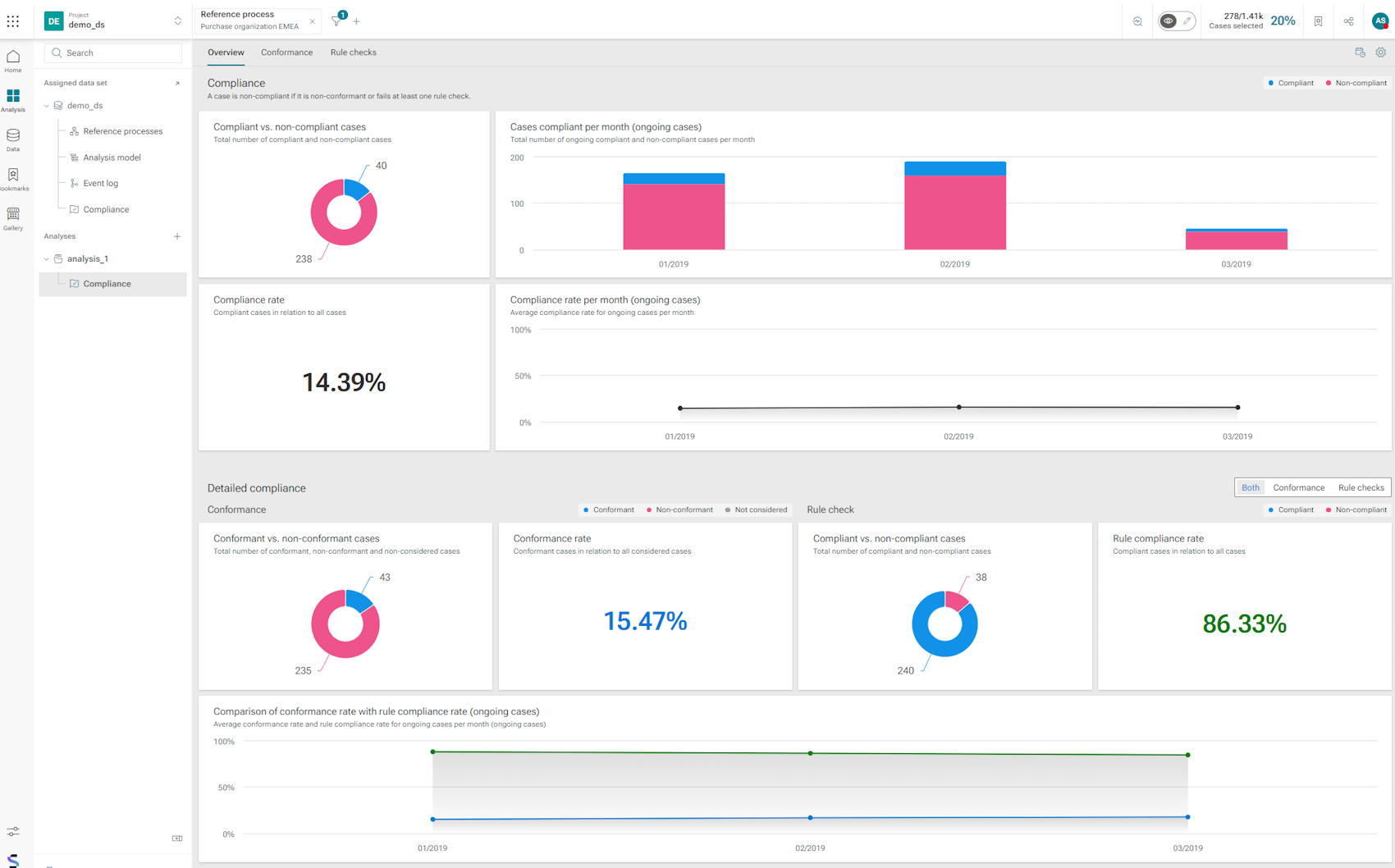Open Event log in data set tree
1395x868 pixels.
click(100, 184)
